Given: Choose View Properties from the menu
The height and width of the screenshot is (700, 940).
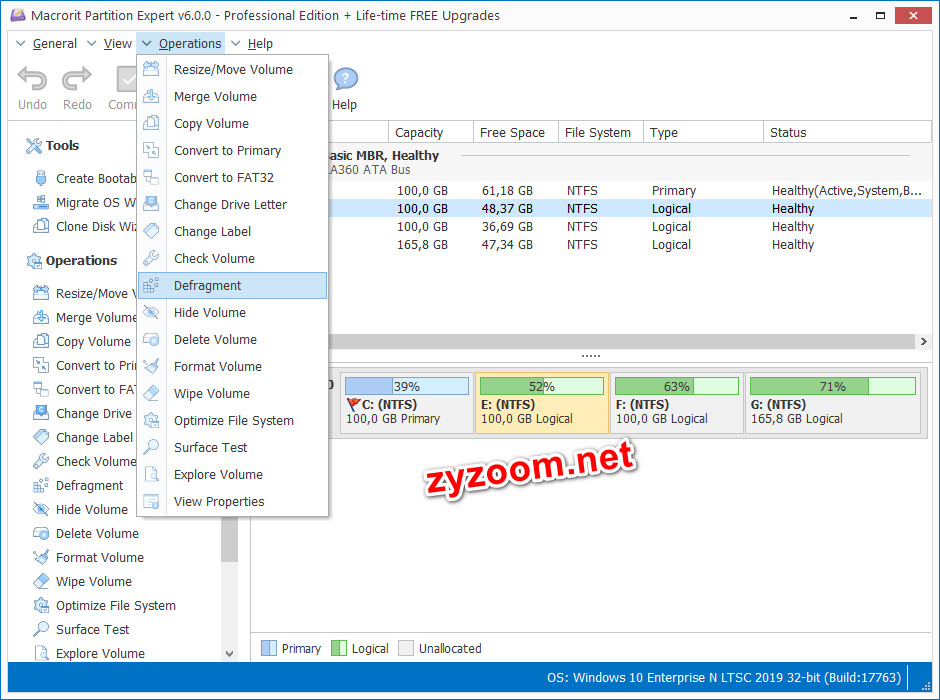Looking at the screenshot, I should [x=233, y=501].
